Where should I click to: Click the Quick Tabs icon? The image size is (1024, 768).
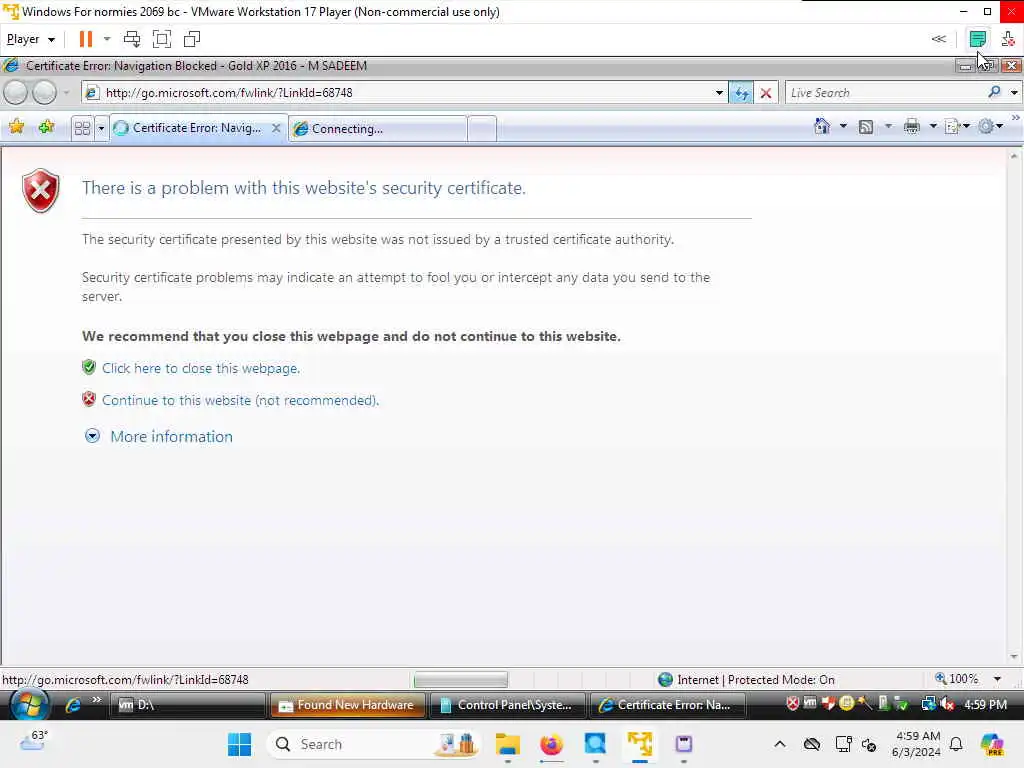[82, 128]
